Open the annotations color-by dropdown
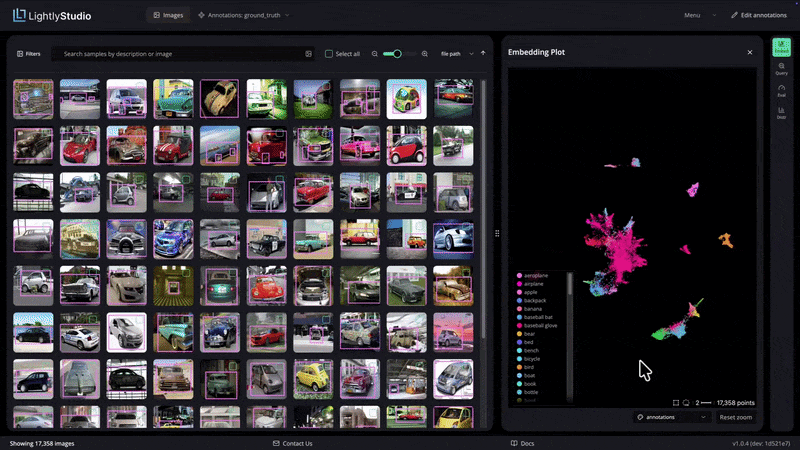The width and height of the screenshot is (800, 450). [671, 417]
